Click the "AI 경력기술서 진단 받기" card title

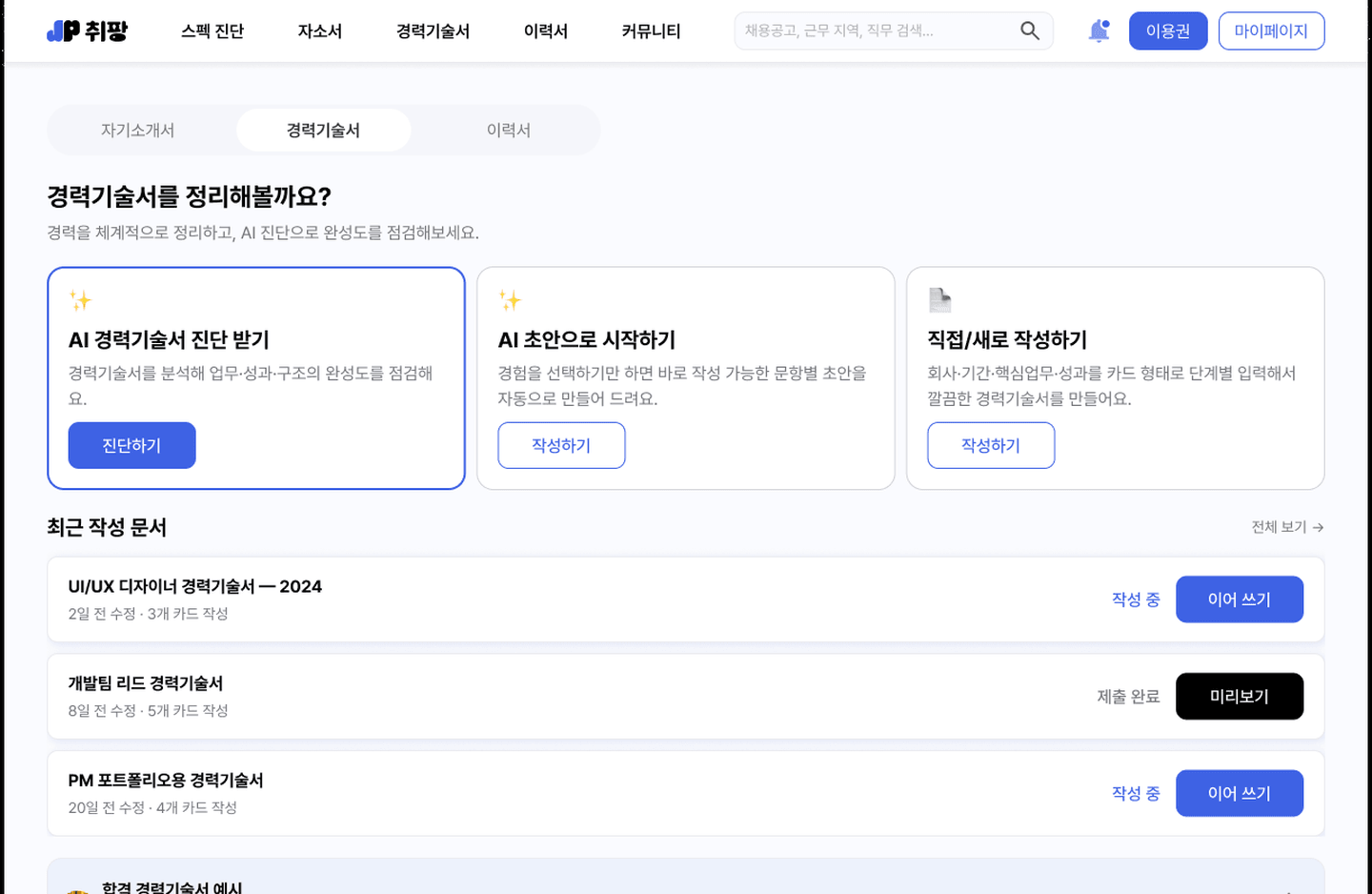[x=169, y=340]
